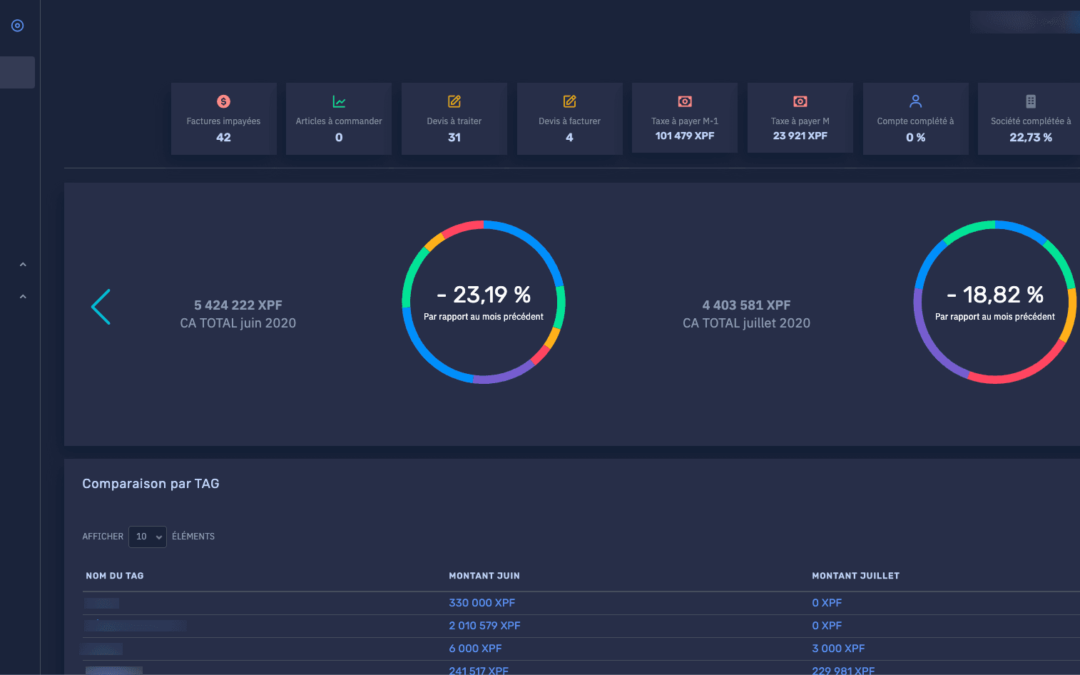Click the Articles à commander chart icon

[339, 102]
